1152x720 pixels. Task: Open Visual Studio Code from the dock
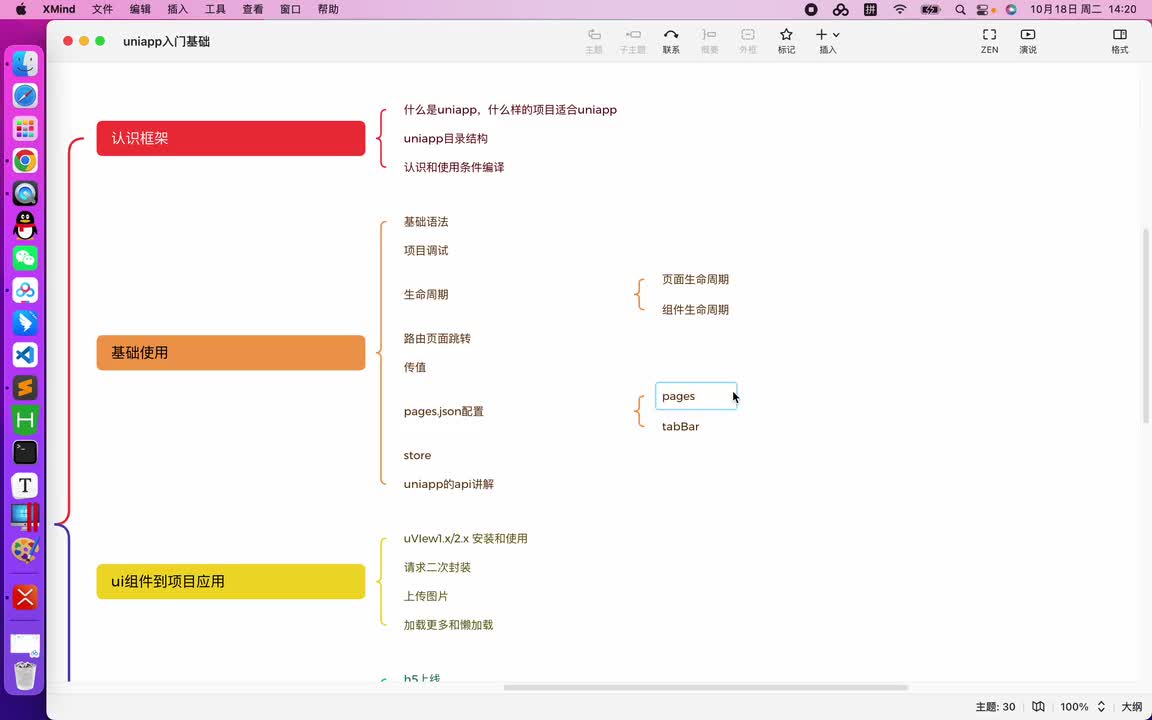tap(25, 355)
